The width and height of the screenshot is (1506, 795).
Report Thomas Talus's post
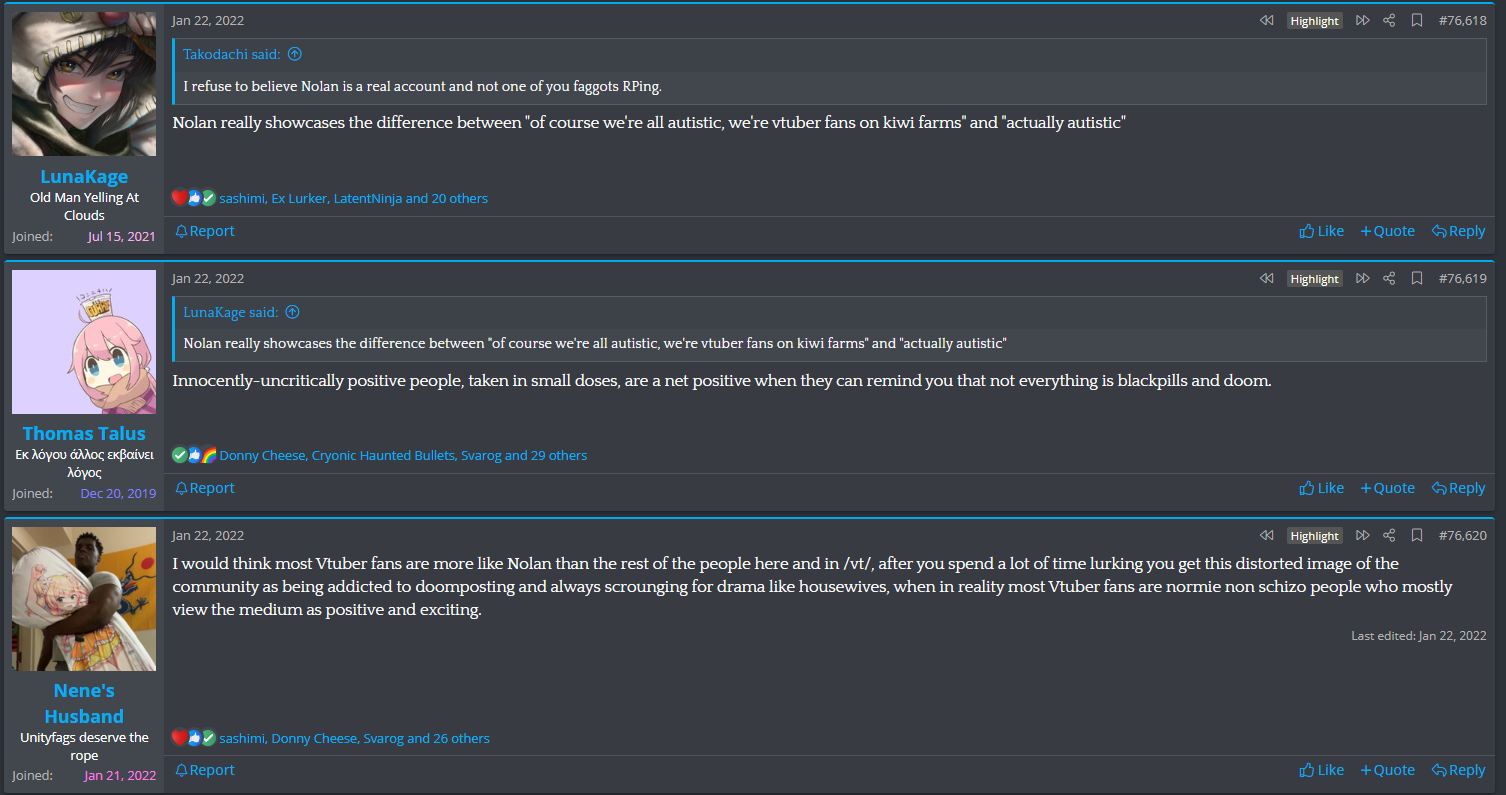(205, 488)
